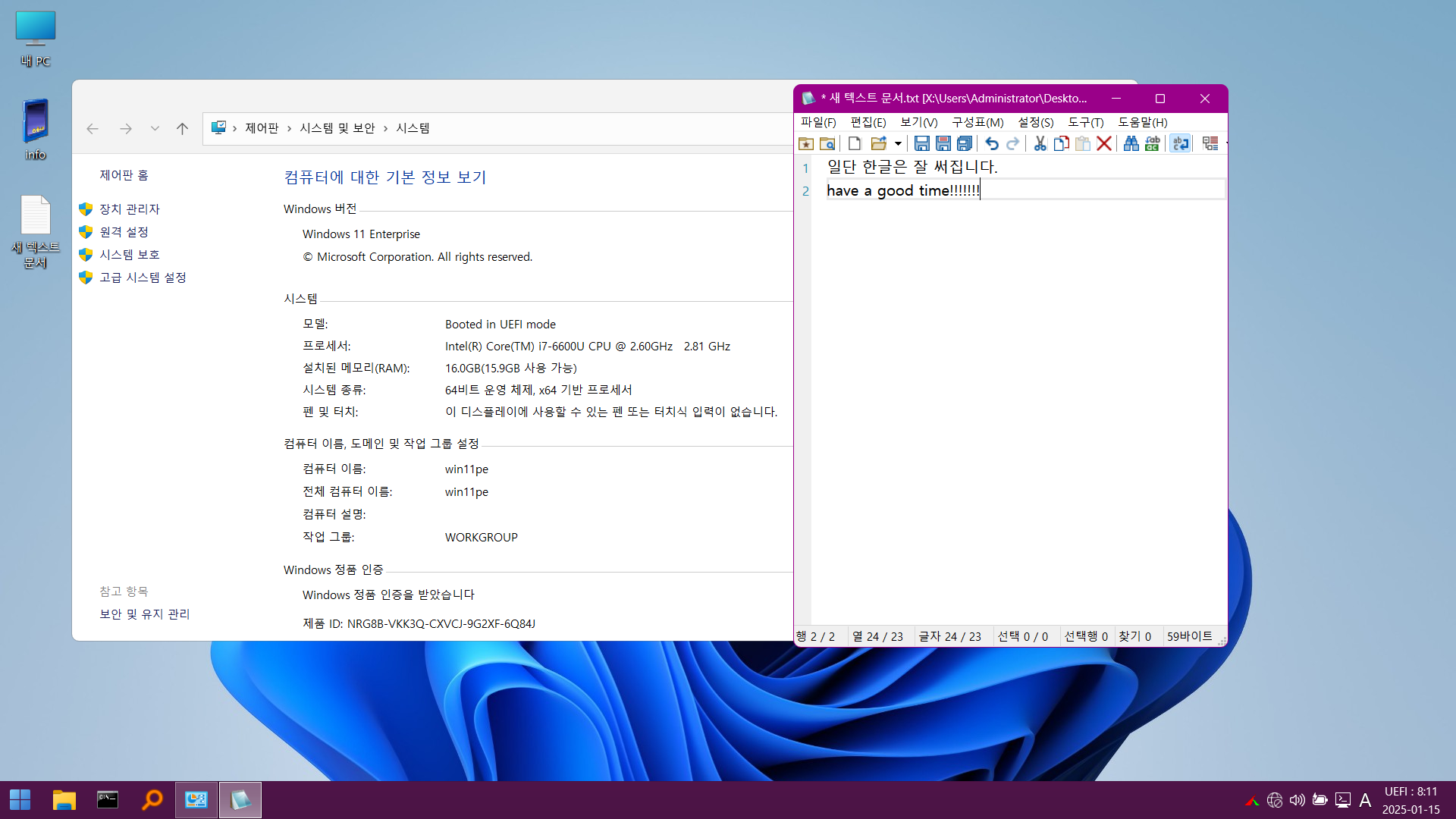
Task: Select the 내 PC desktop icon
Action: 35,39
